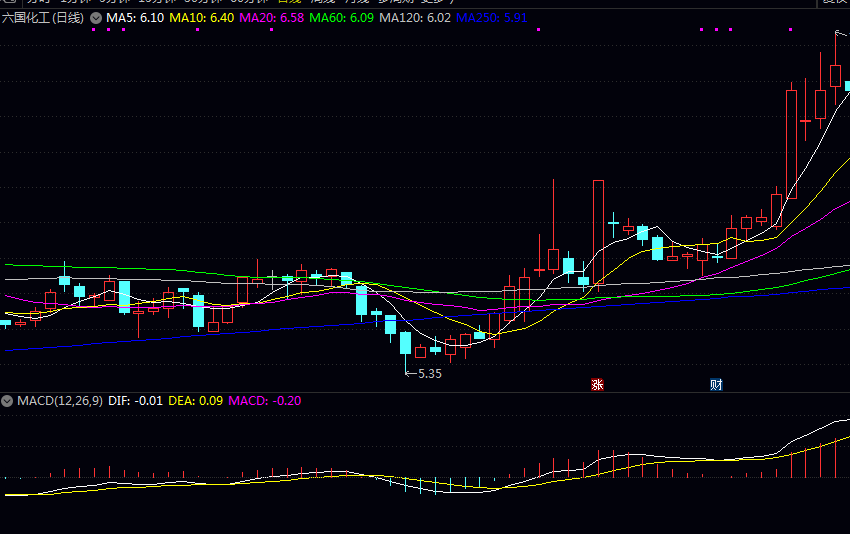This screenshot has height=534, width=850.
Task: Expand the MACD(12,26,9) indicator menu
Action: pyautogui.click(x=7, y=401)
